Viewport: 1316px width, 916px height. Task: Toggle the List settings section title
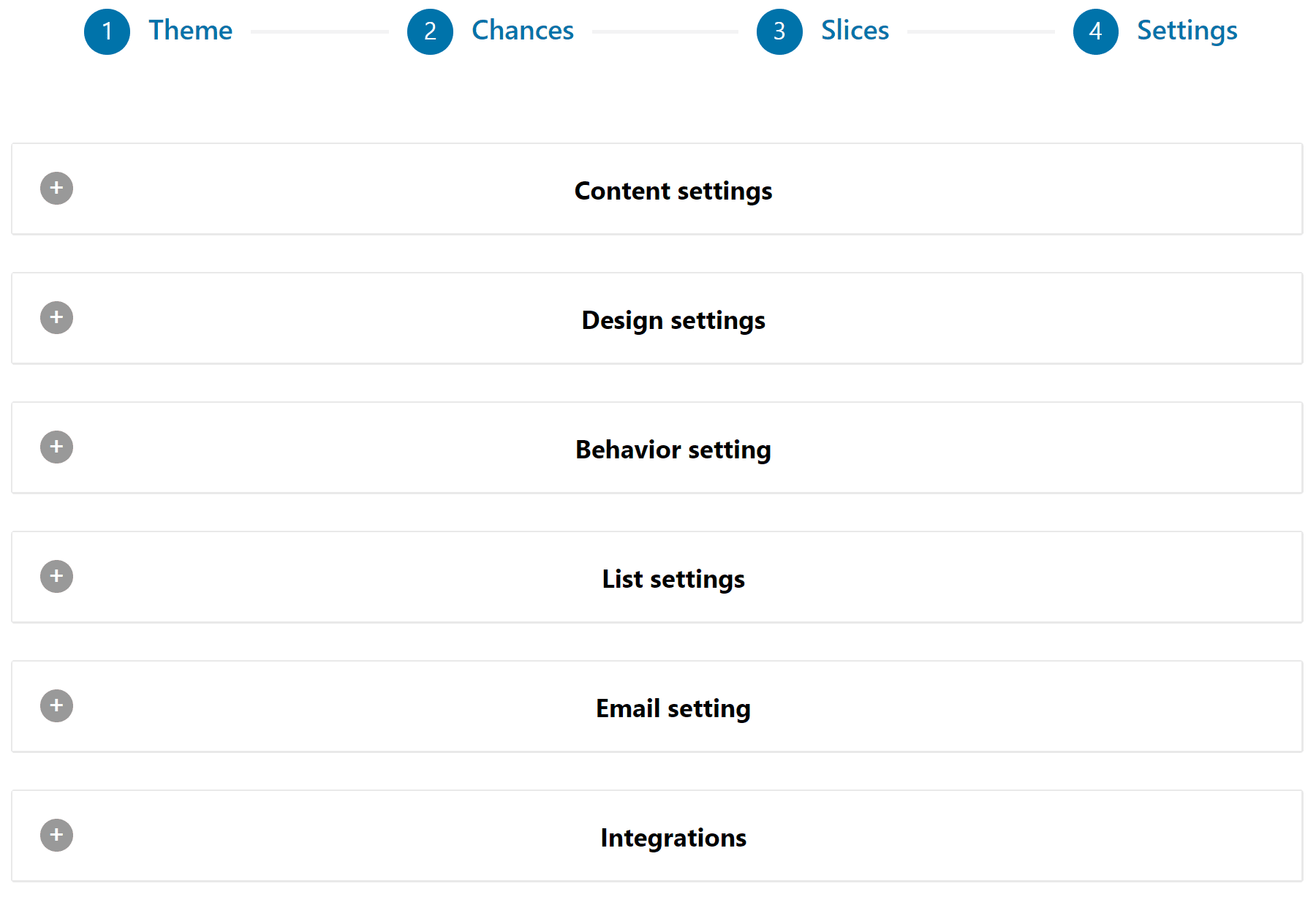(673, 579)
